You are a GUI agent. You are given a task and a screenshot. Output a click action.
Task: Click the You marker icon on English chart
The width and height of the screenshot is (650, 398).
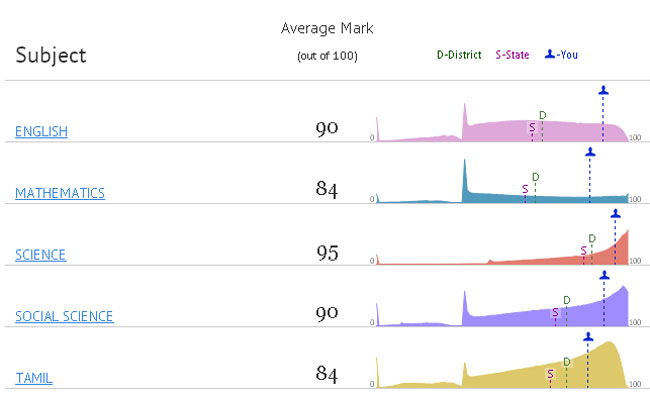(x=604, y=90)
